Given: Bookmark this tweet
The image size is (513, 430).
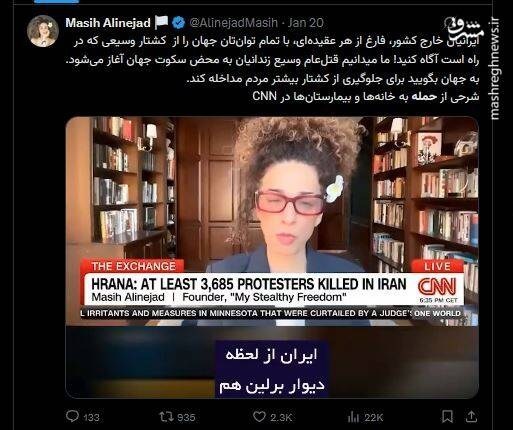Looking at the screenshot, I should (x=447, y=417).
